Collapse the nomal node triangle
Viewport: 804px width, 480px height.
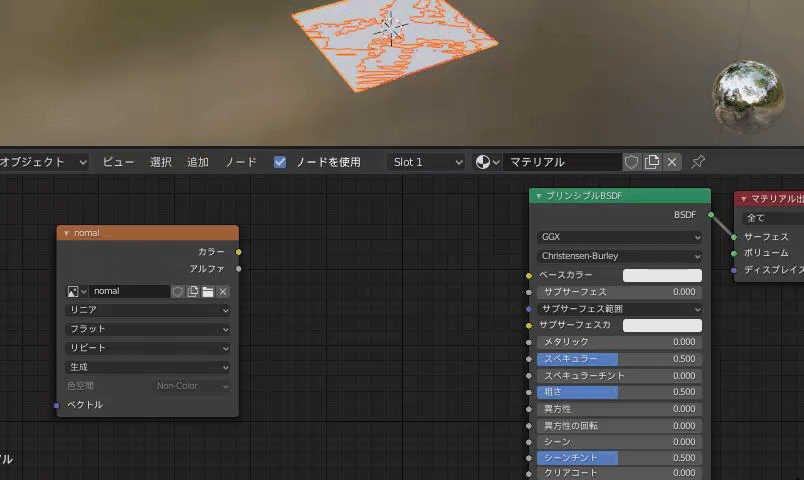[66, 233]
